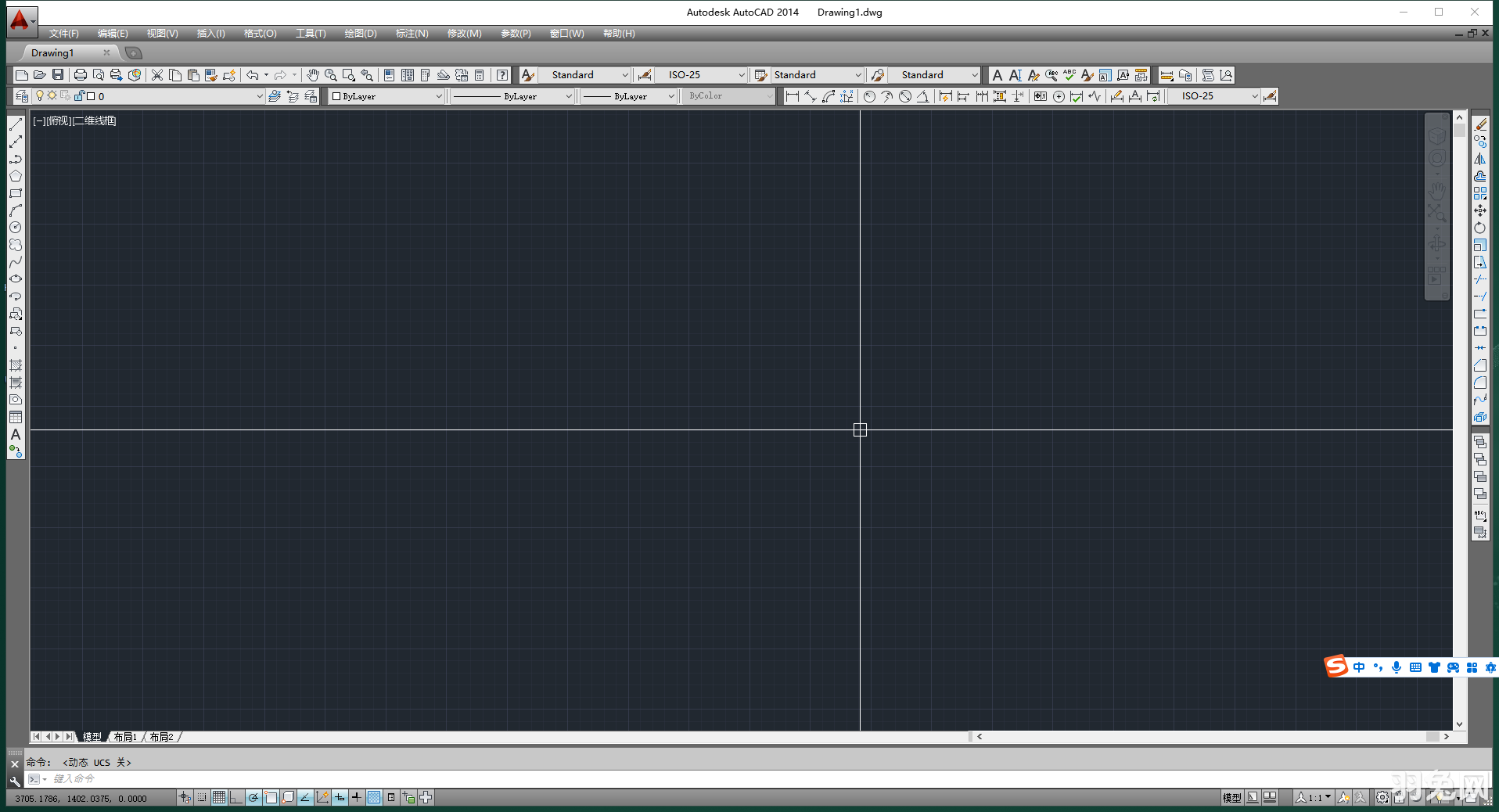Select the Linear Dimension tool
The image size is (1499, 812).
click(x=793, y=96)
